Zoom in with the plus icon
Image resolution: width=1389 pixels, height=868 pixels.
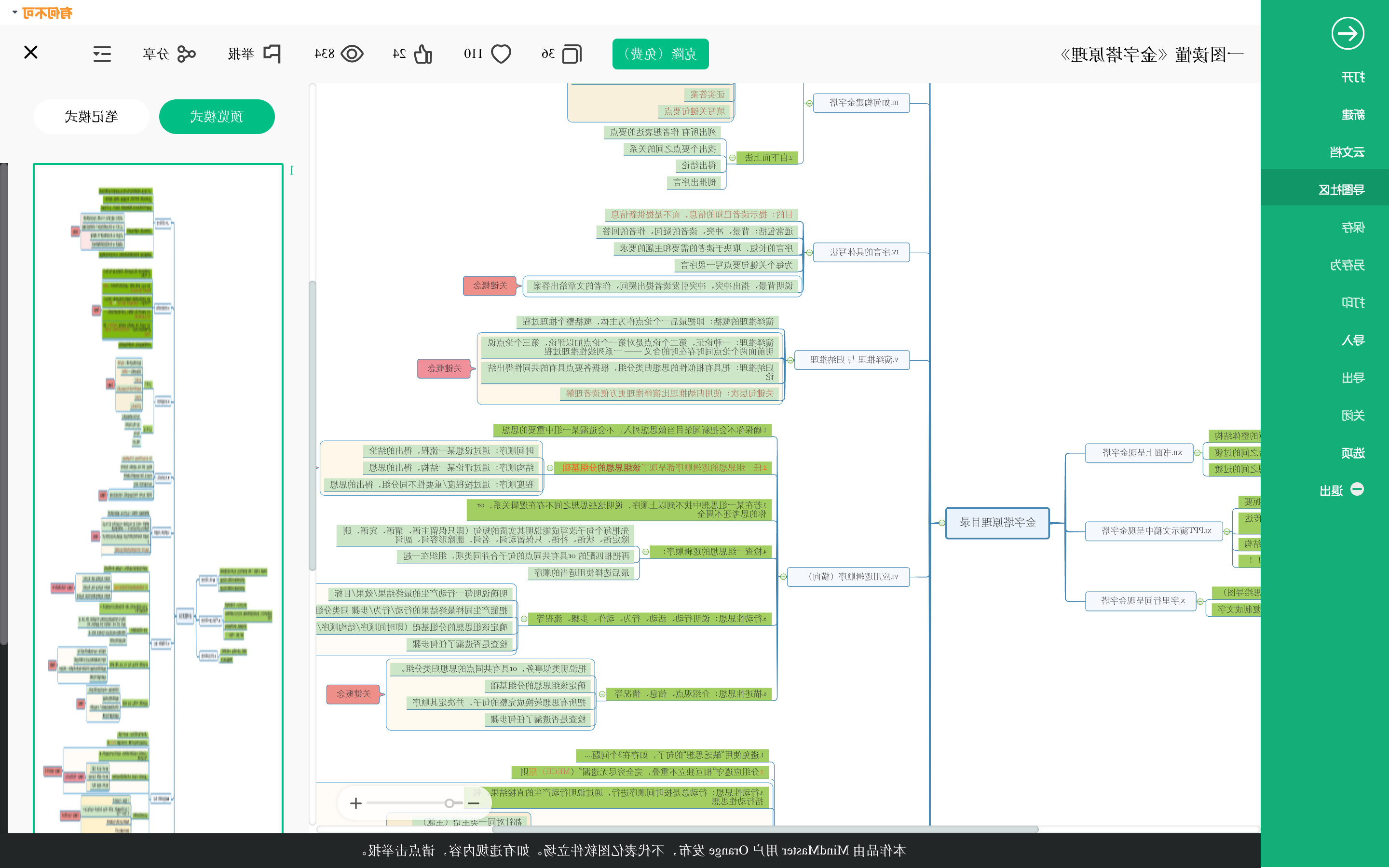[x=356, y=803]
